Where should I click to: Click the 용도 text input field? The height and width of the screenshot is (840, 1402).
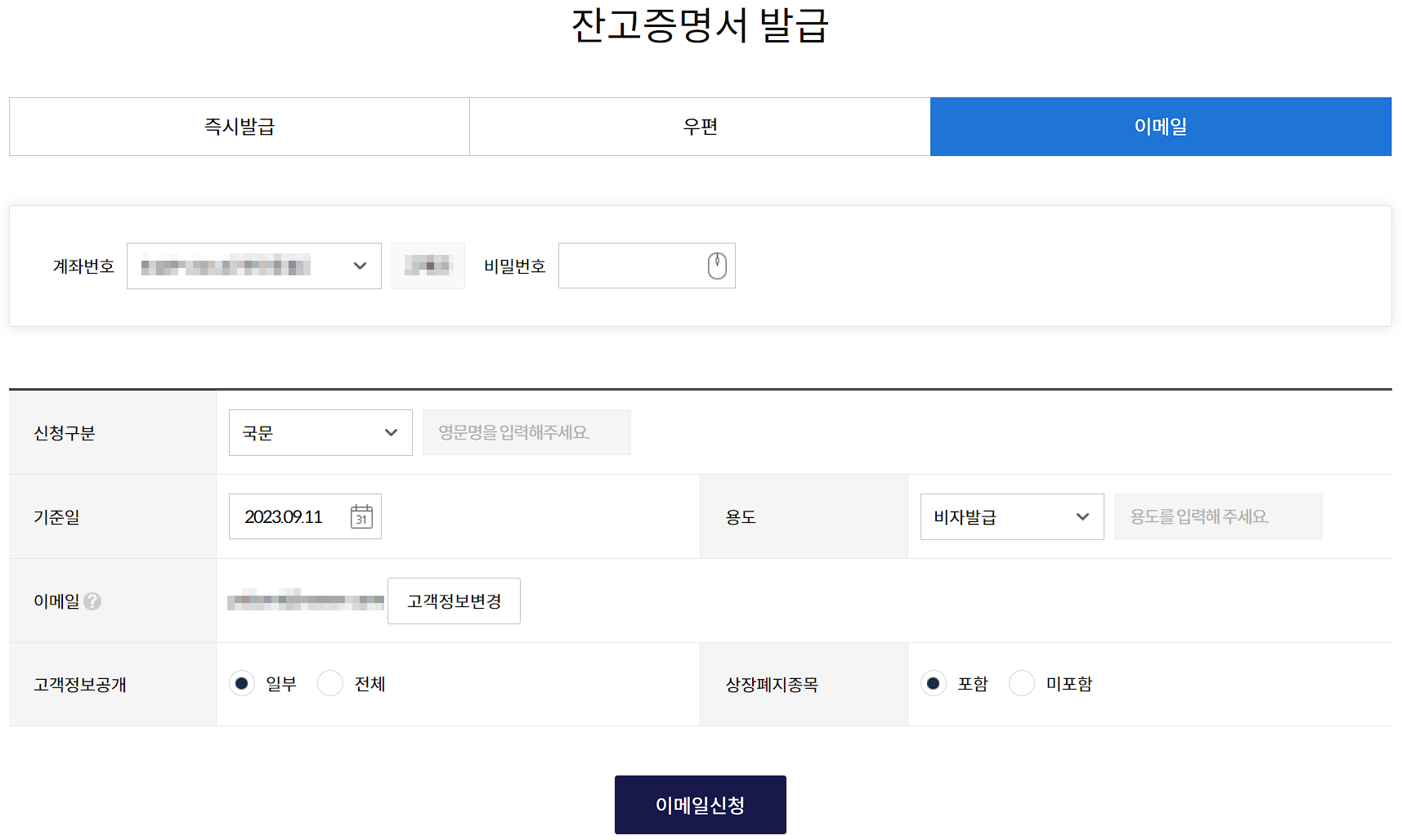coord(1217,516)
